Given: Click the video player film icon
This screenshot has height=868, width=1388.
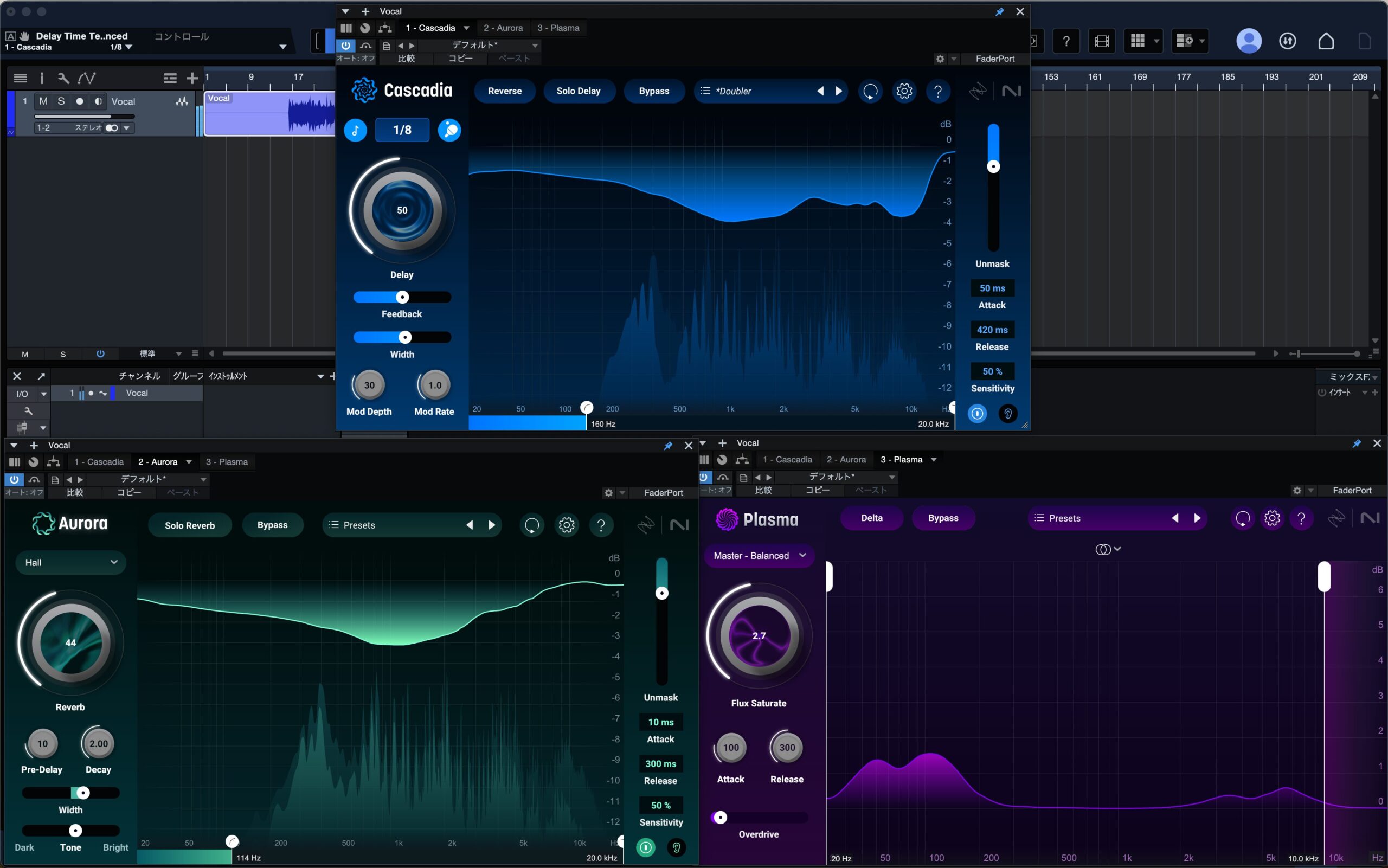Looking at the screenshot, I should pyautogui.click(x=1102, y=41).
